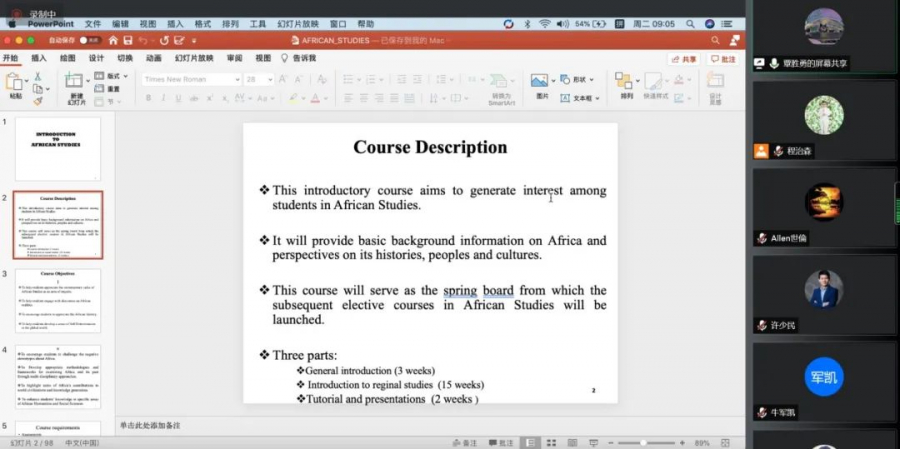Click the 图片 picture insert icon

point(541,82)
